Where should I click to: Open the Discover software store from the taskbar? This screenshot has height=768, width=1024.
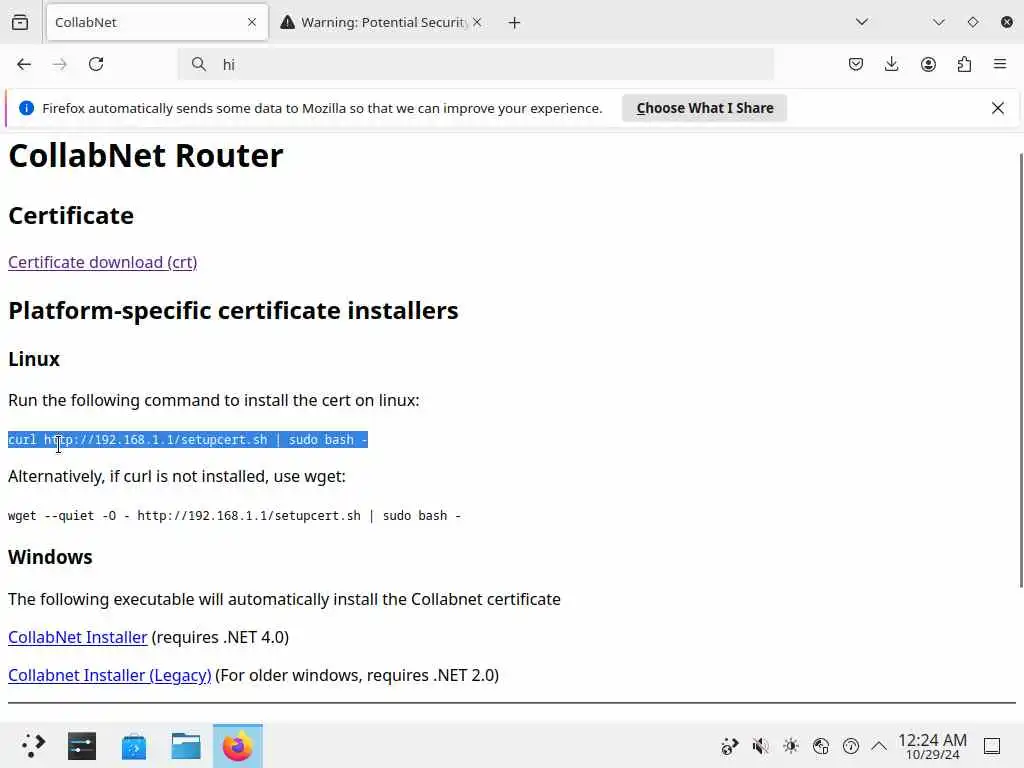[x=134, y=746]
